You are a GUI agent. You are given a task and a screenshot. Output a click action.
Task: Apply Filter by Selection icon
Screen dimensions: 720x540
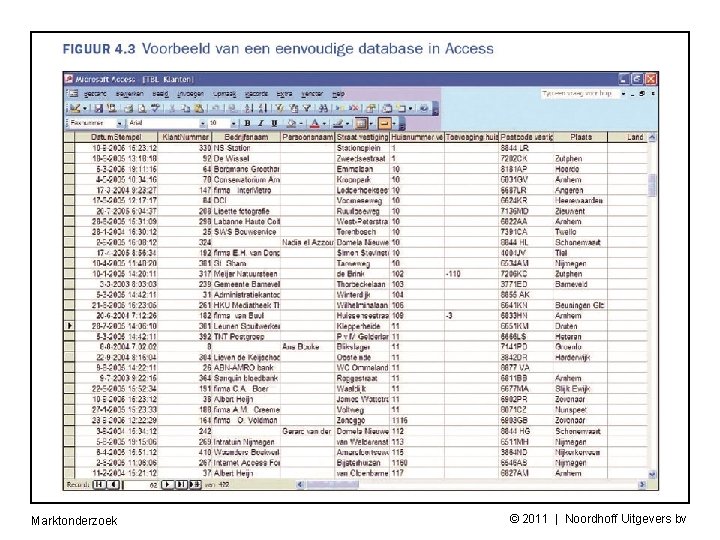pos(279,108)
